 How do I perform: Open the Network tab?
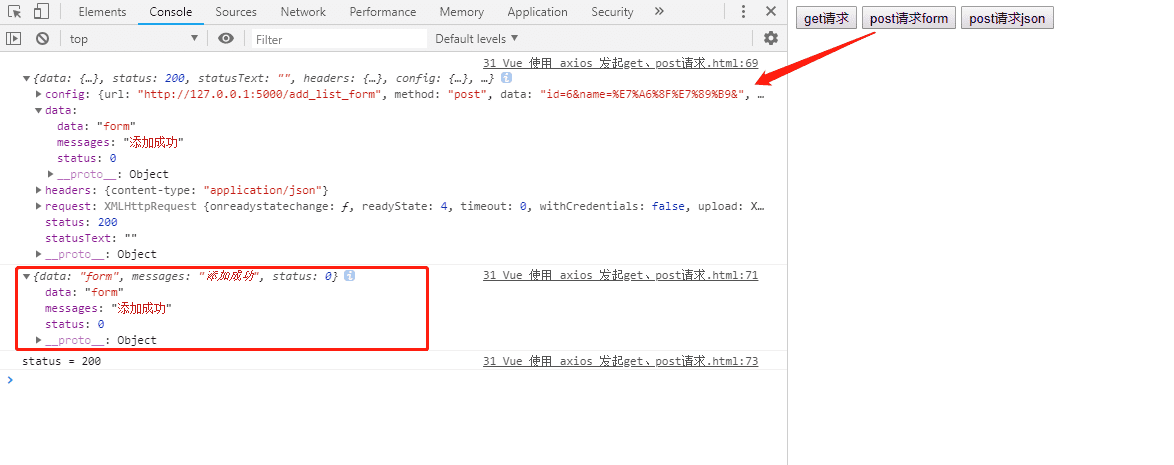[303, 12]
